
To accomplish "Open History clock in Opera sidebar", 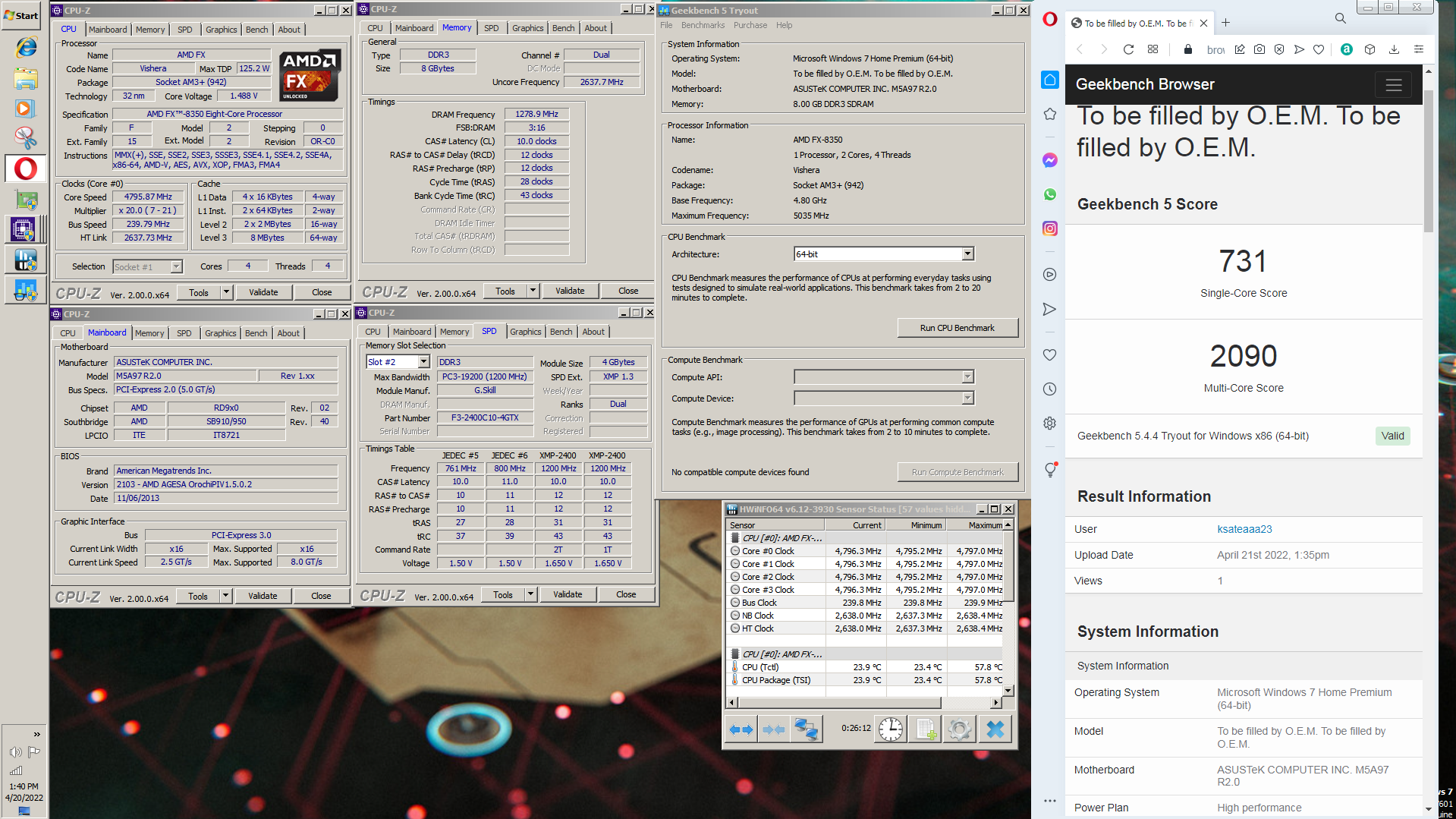I will 1050,389.
